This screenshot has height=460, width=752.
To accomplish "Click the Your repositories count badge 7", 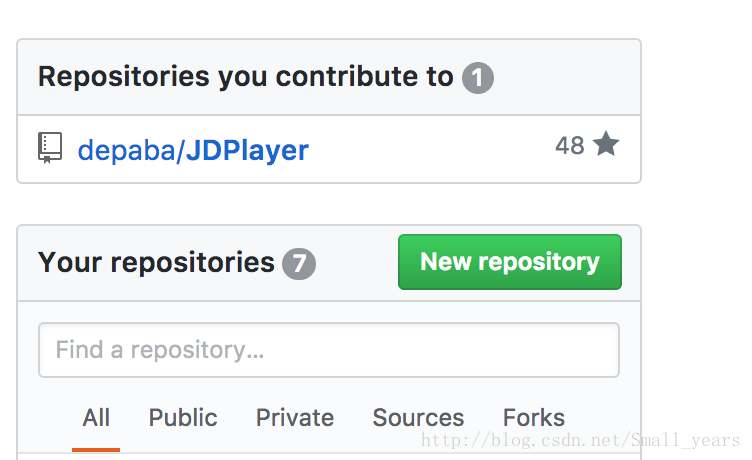I will pos(299,263).
